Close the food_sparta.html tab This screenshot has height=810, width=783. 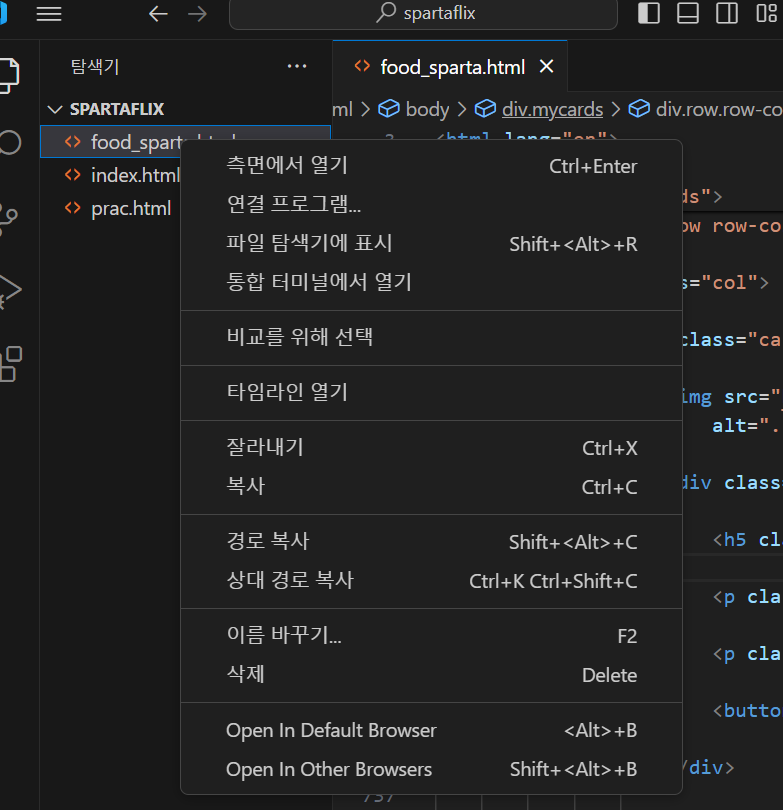point(546,66)
